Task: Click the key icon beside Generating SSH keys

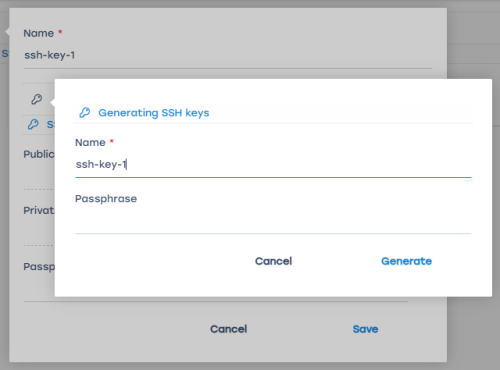Action: coord(85,113)
